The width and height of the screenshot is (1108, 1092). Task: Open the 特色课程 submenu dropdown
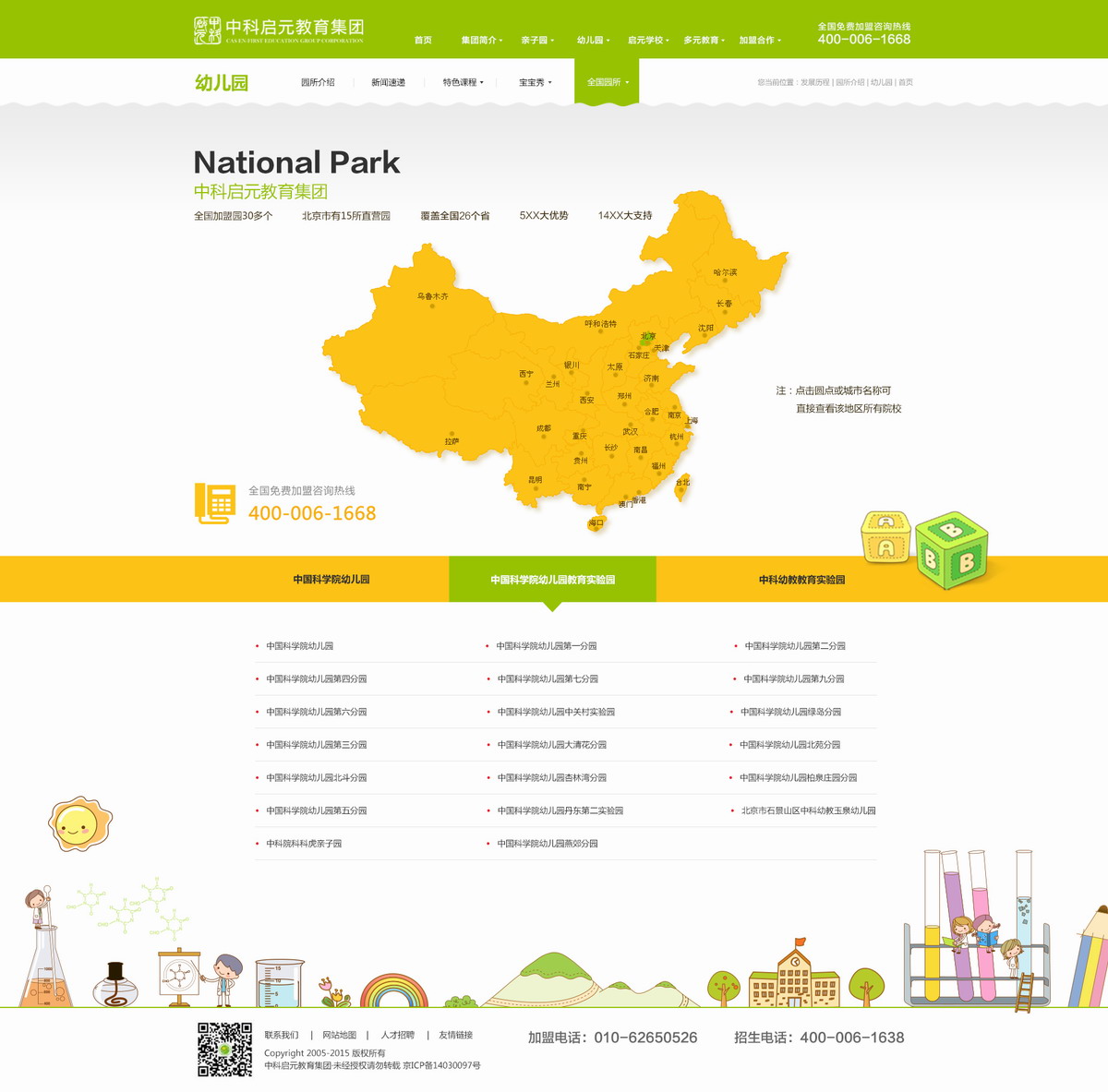(463, 83)
